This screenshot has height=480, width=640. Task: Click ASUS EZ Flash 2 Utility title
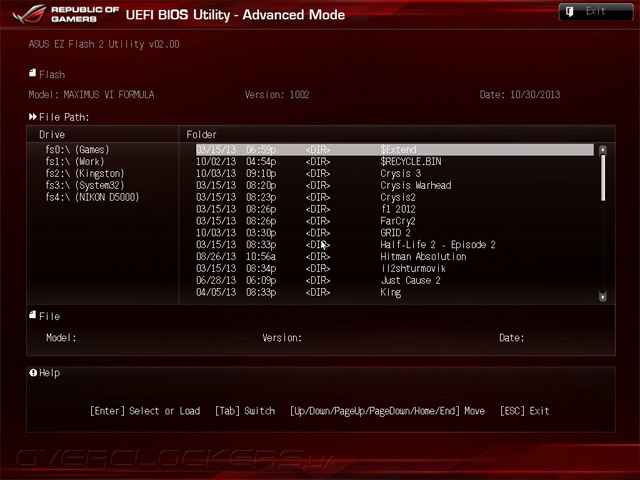click(104, 44)
